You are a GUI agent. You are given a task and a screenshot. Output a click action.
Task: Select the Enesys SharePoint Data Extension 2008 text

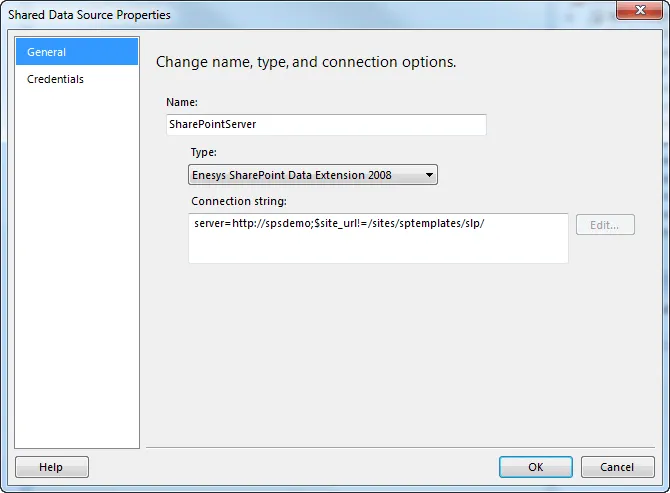[292, 175]
